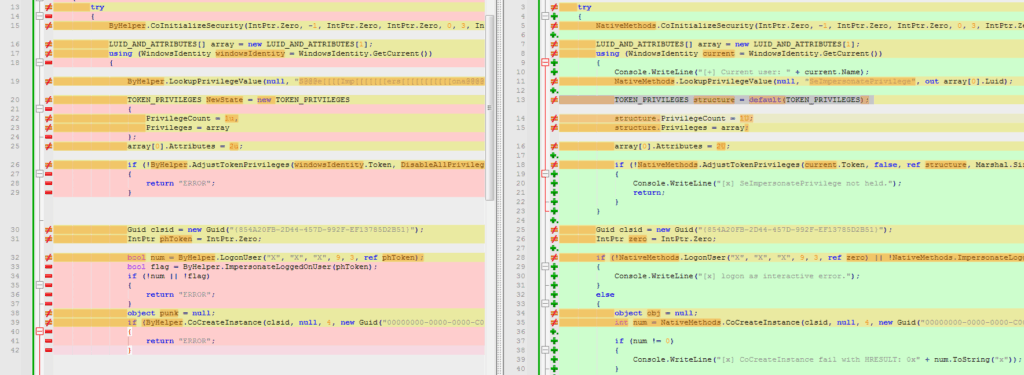This screenshot has width=1024, height=375.
Task: Collapse the red fold box at left line 40
Action: [x=39, y=332]
